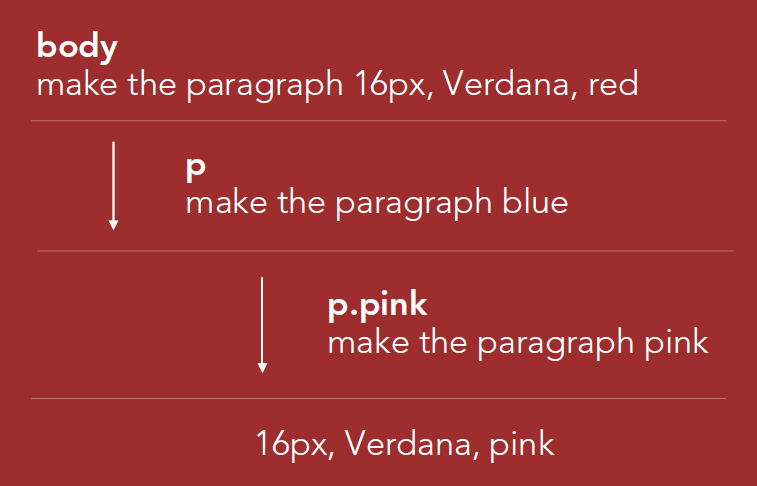Select text 'make the paragraph blue'
Image resolution: width=757 pixels, height=486 pixels.
(377, 203)
